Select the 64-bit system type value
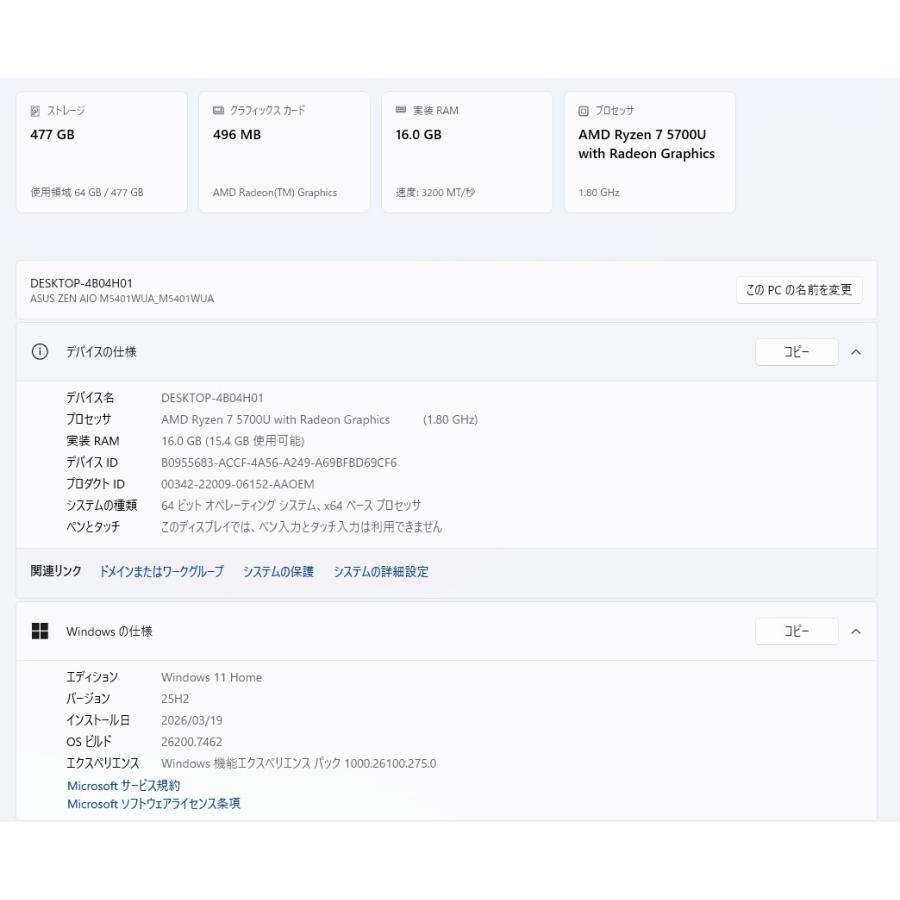The image size is (900, 900). (x=291, y=506)
